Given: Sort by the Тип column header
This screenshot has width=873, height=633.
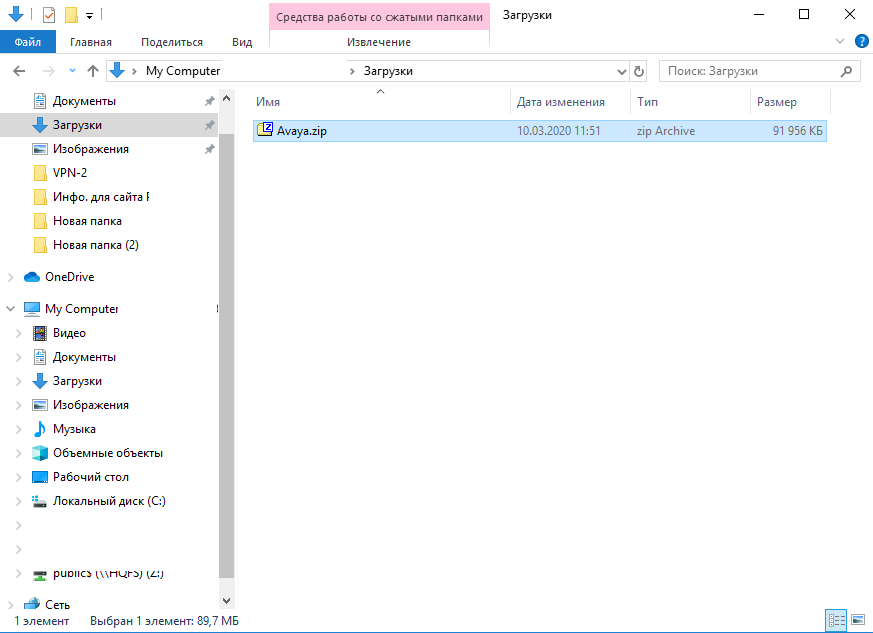Looking at the screenshot, I should point(690,102).
